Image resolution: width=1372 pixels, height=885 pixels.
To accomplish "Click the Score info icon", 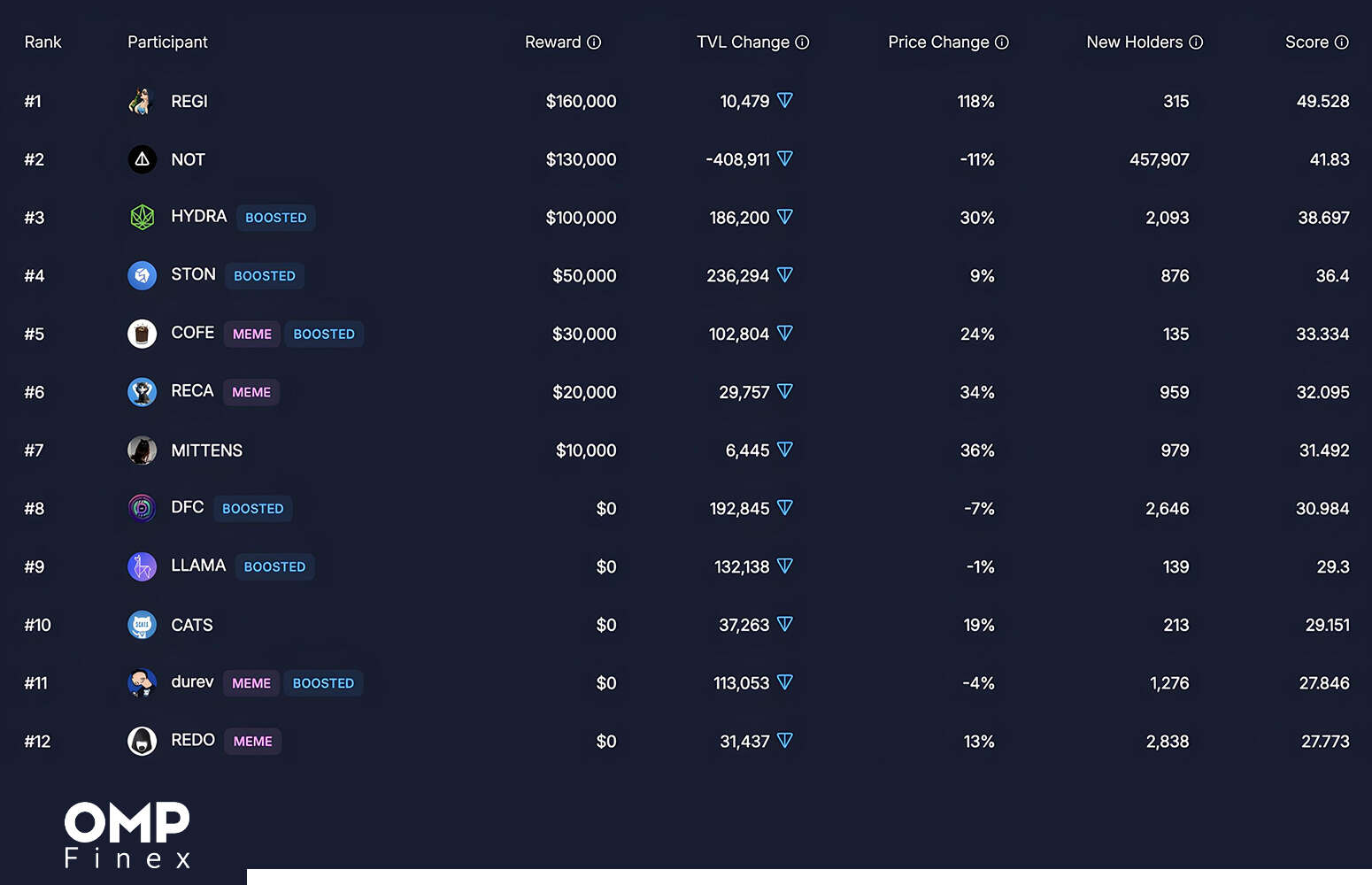I will click(x=1342, y=42).
